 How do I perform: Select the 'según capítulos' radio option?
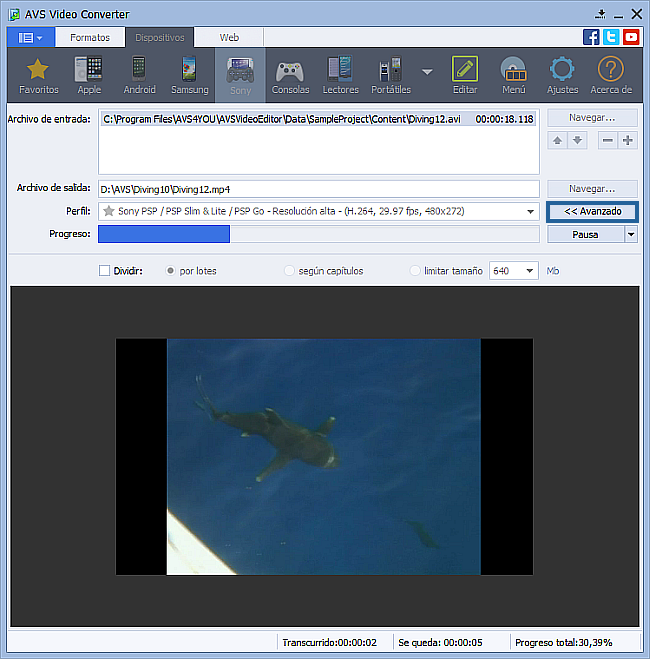(x=290, y=270)
